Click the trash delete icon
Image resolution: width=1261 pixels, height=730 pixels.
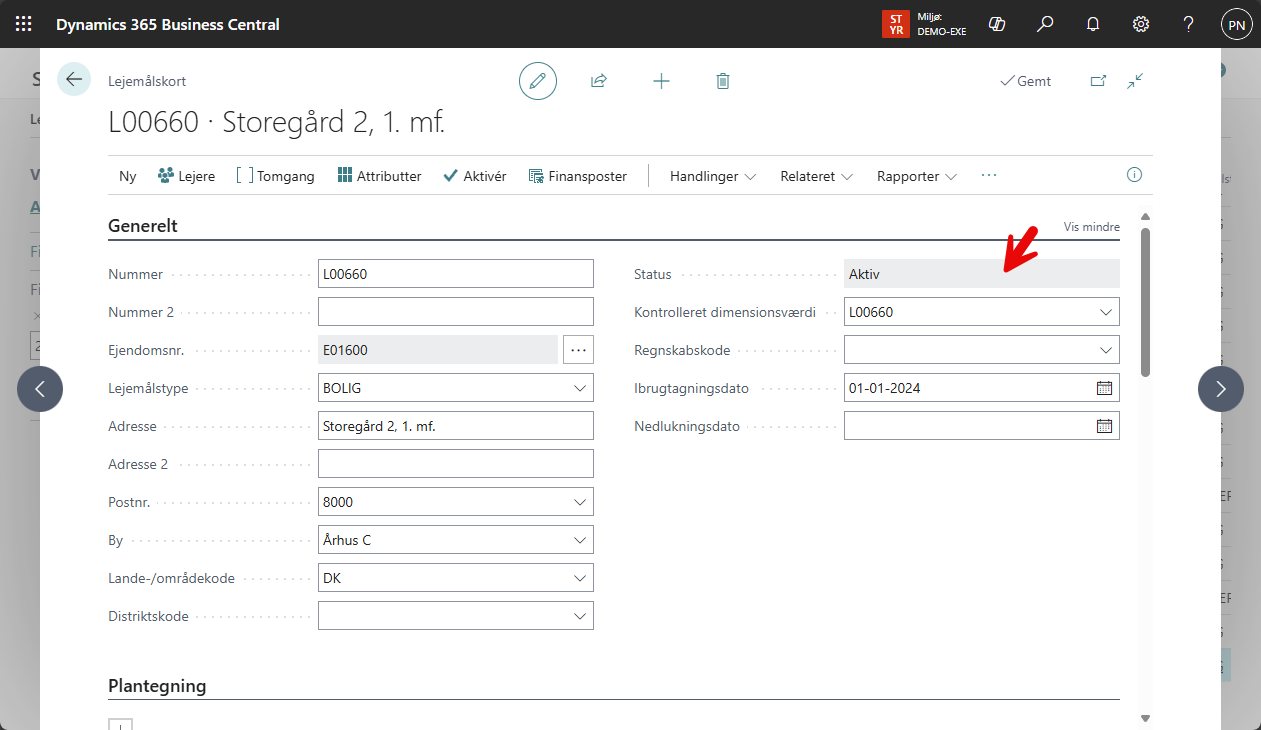[x=723, y=81]
